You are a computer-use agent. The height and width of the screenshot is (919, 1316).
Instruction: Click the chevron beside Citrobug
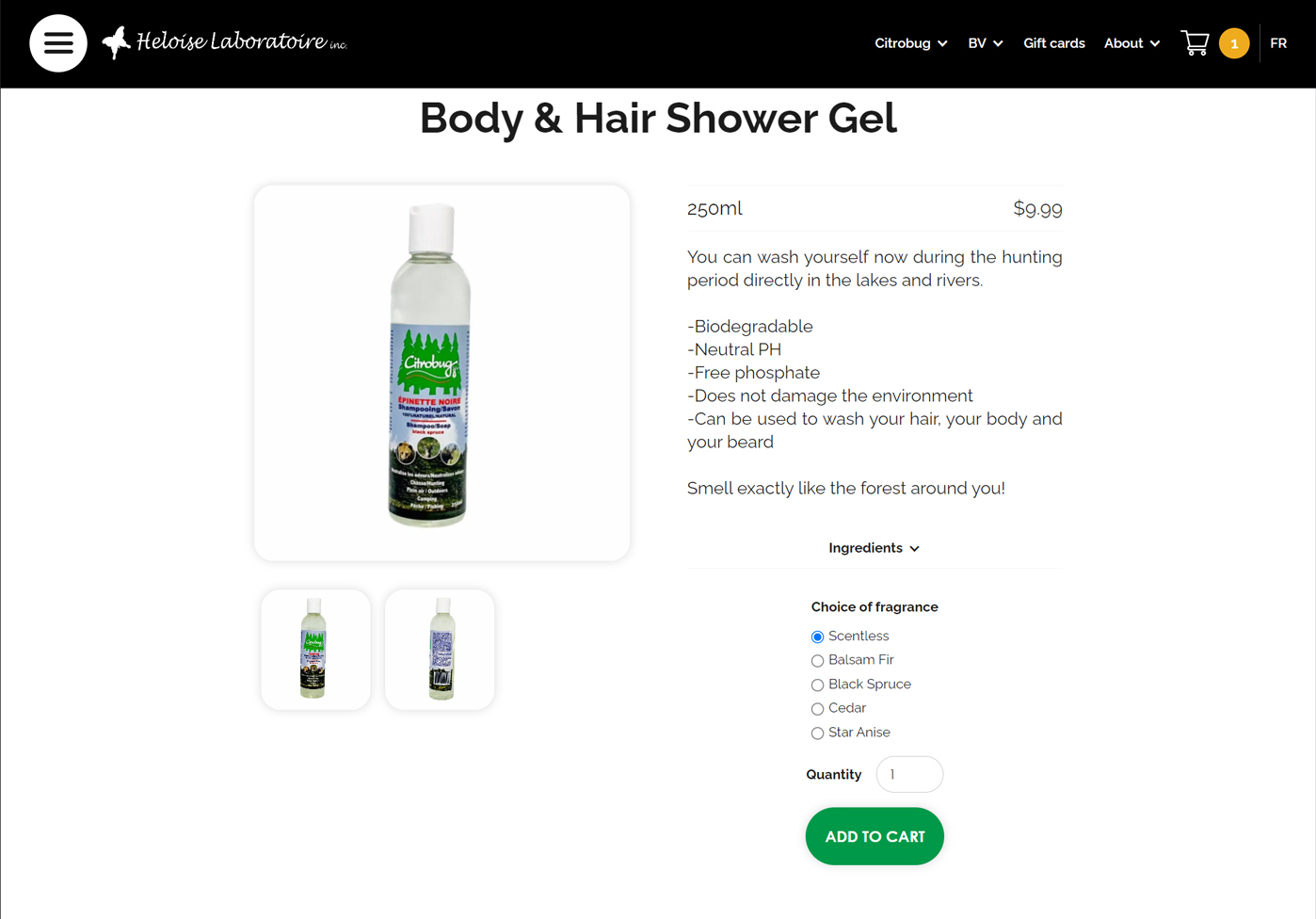coord(942,44)
